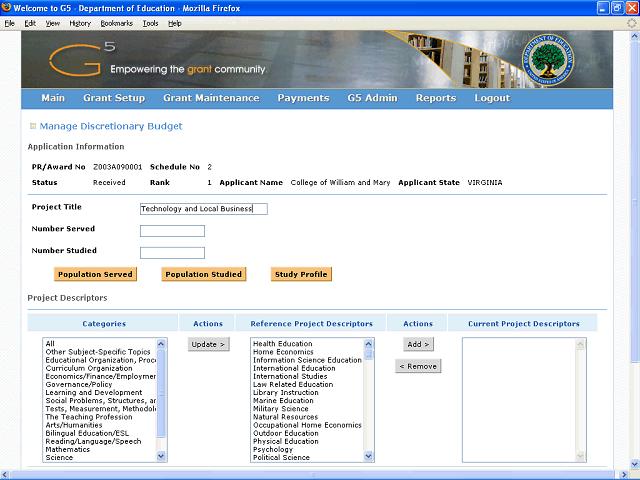The height and width of the screenshot is (480, 640).
Task: Open the Payments navigation tab
Action: click(303, 98)
